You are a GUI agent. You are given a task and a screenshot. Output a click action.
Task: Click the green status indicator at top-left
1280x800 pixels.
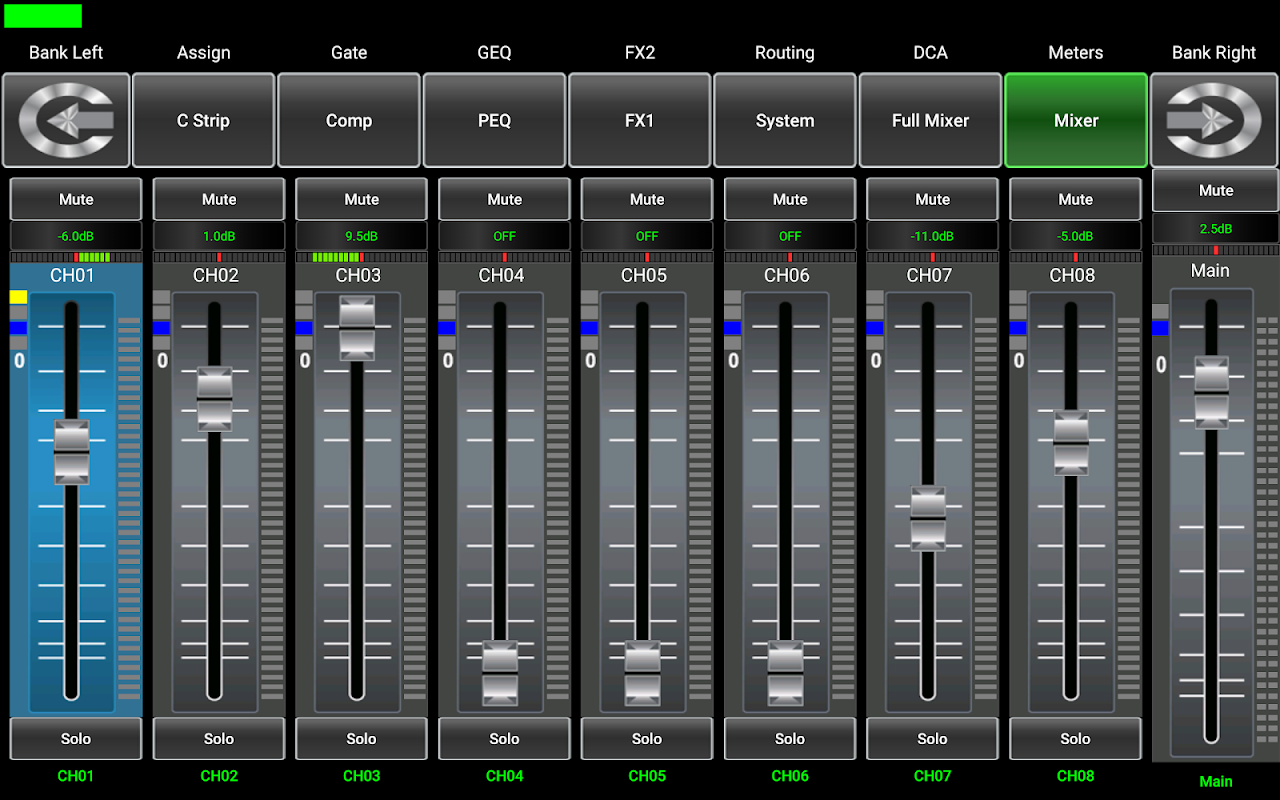[43, 15]
